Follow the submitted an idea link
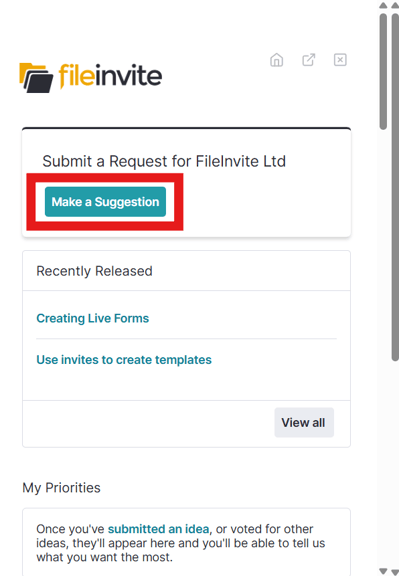The width and height of the screenshot is (399, 576). coord(158,529)
